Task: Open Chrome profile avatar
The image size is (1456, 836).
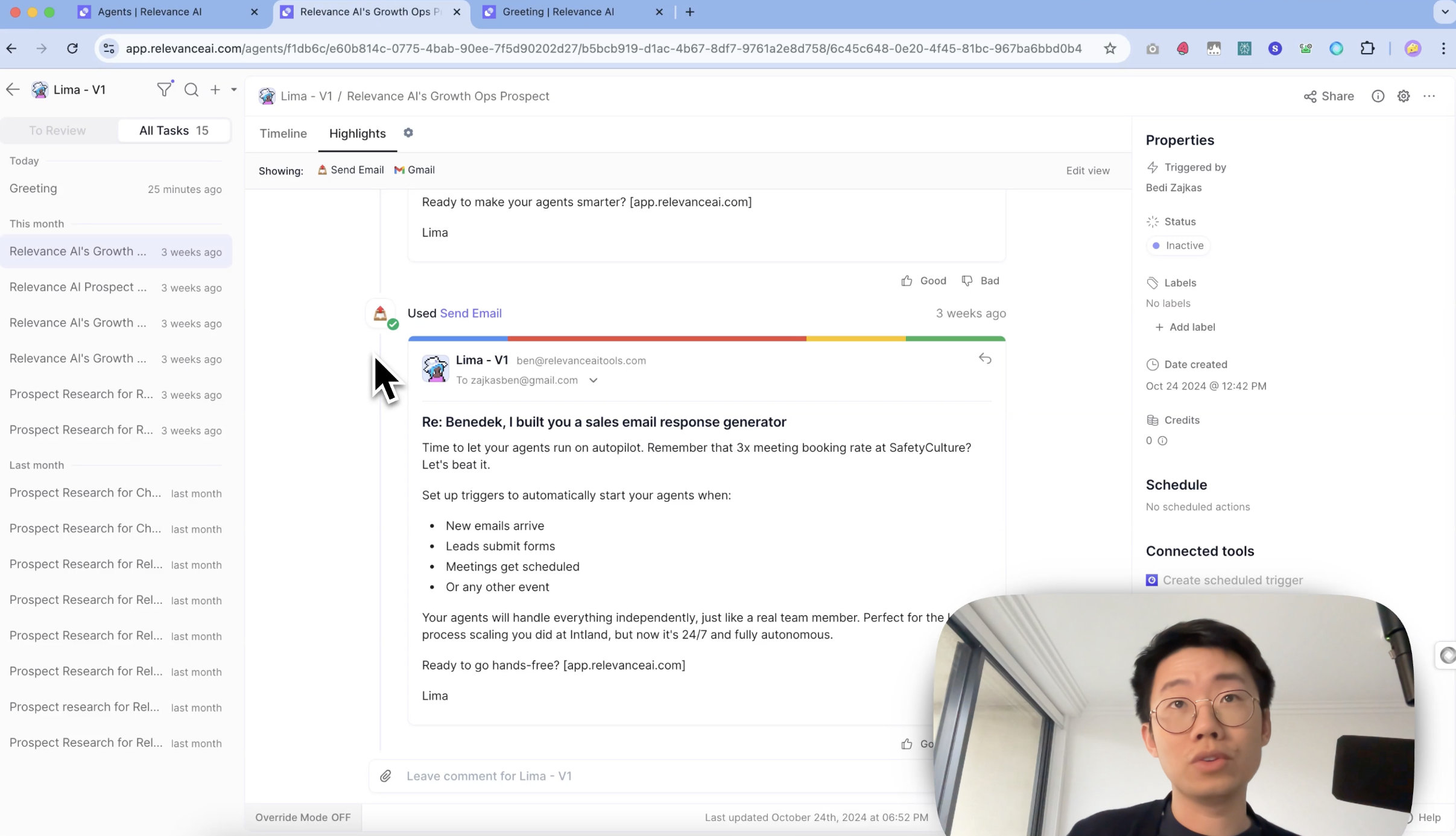Action: click(x=1413, y=48)
